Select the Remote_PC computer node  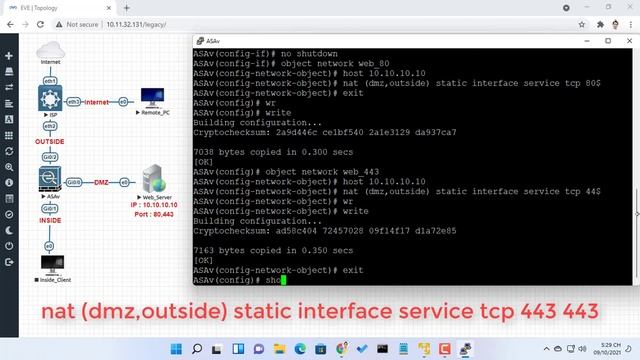coord(152,97)
